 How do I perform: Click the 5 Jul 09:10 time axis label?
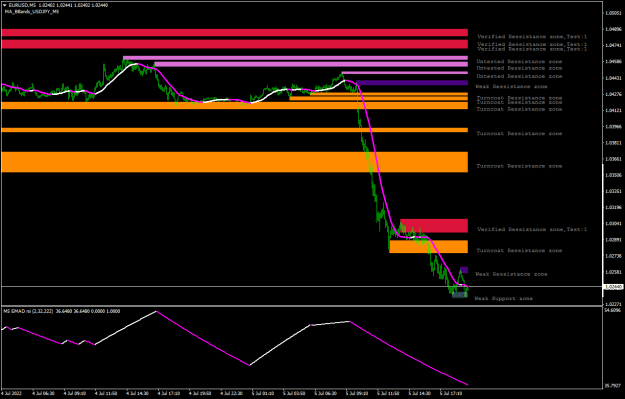coord(357,393)
